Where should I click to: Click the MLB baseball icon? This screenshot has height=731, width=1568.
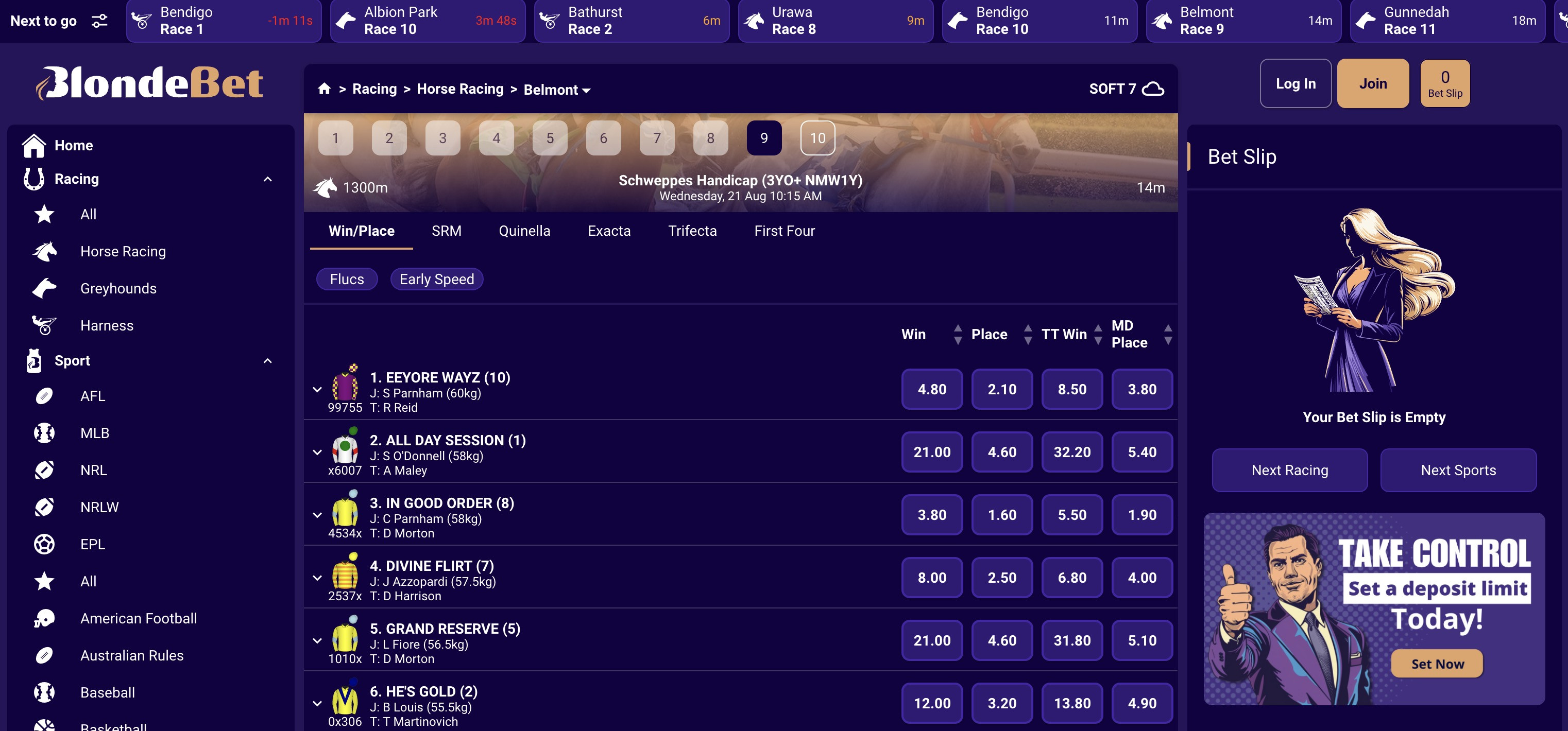coord(44,433)
